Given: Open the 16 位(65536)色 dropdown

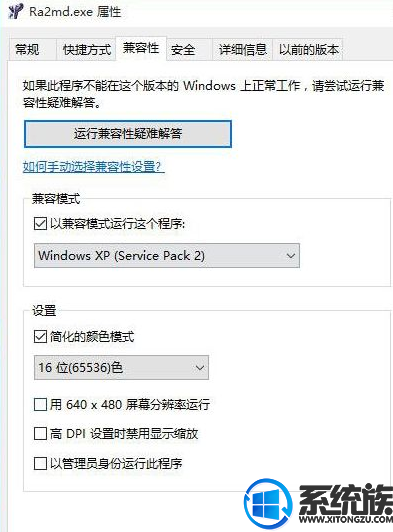Looking at the screenshot, I should 121,367.
